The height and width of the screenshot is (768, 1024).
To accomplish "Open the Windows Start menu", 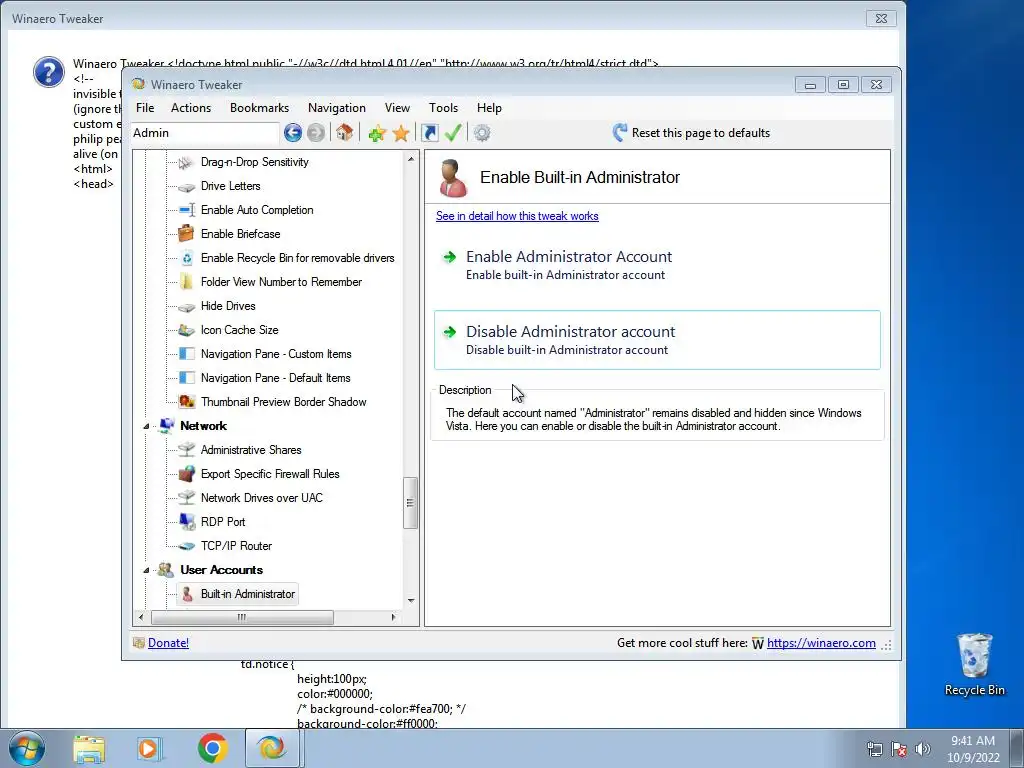I will tap(27, 748).
